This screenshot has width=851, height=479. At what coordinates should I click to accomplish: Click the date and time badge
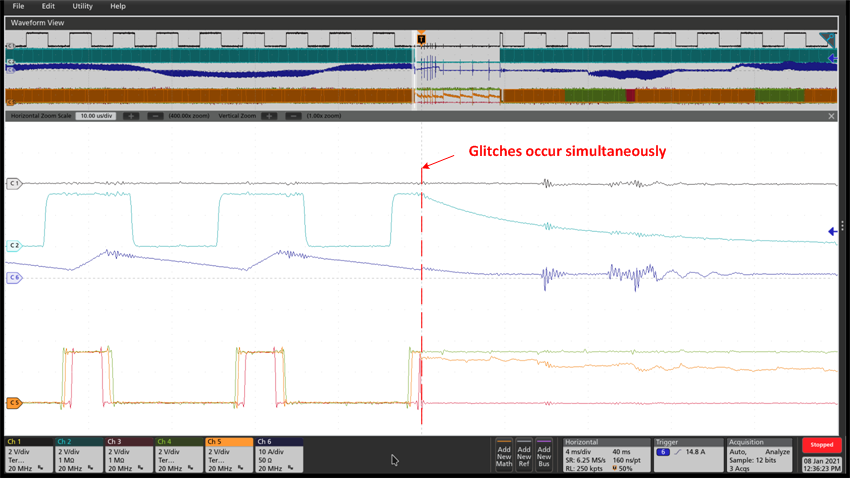[x=821, y=464]
